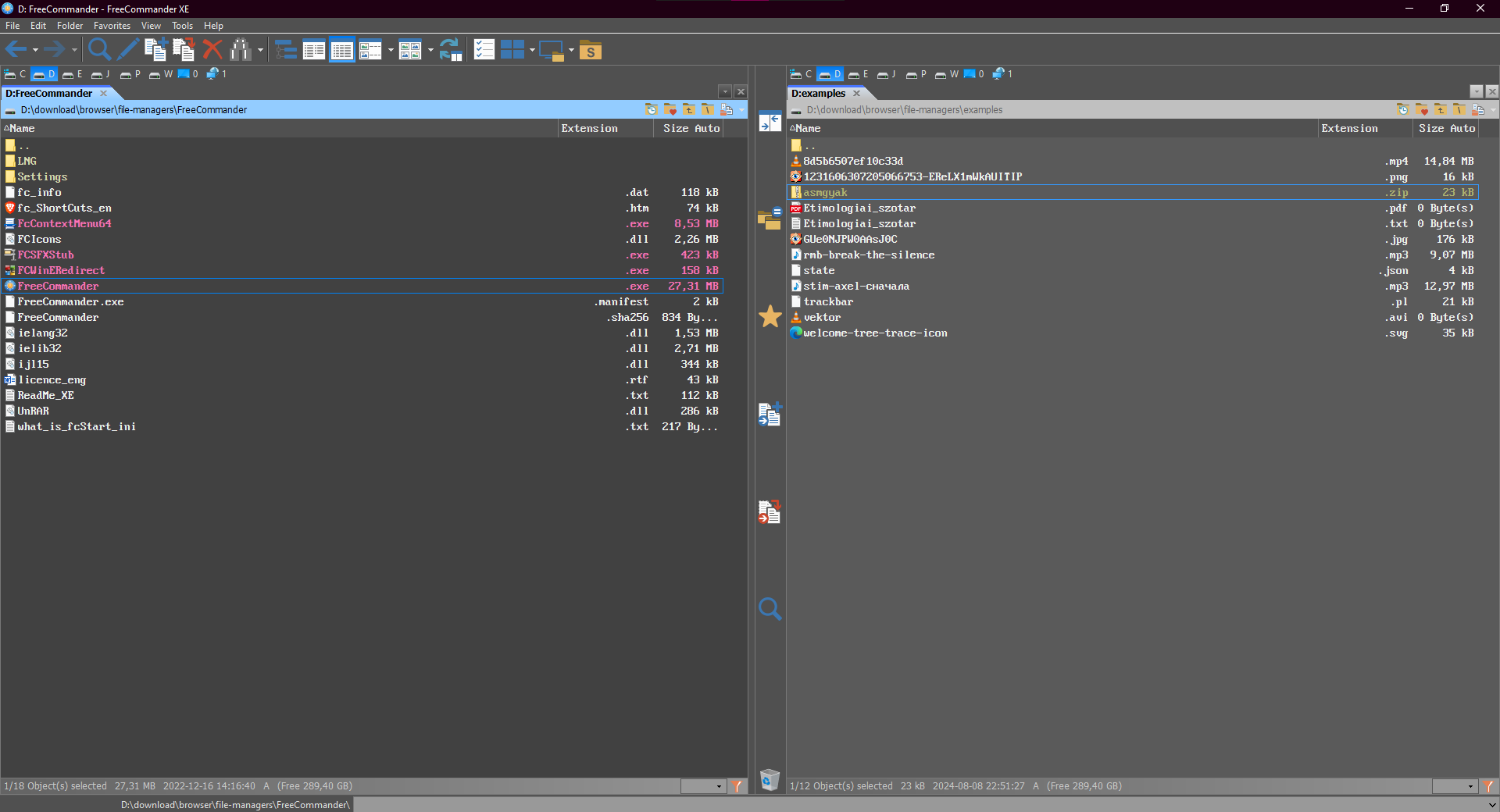Show the folder tree view icon

click(x=286, y=50)
